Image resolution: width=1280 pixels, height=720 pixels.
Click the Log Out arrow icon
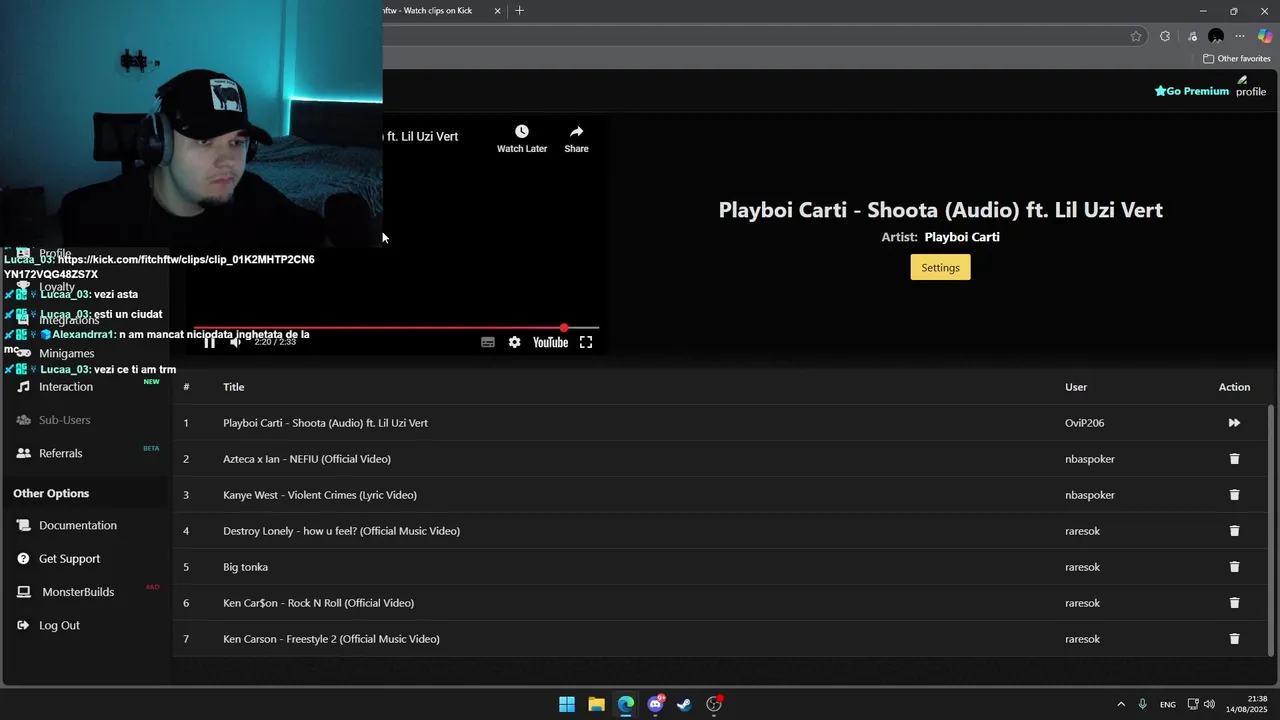pyautogui.click(x=24, y=625)
